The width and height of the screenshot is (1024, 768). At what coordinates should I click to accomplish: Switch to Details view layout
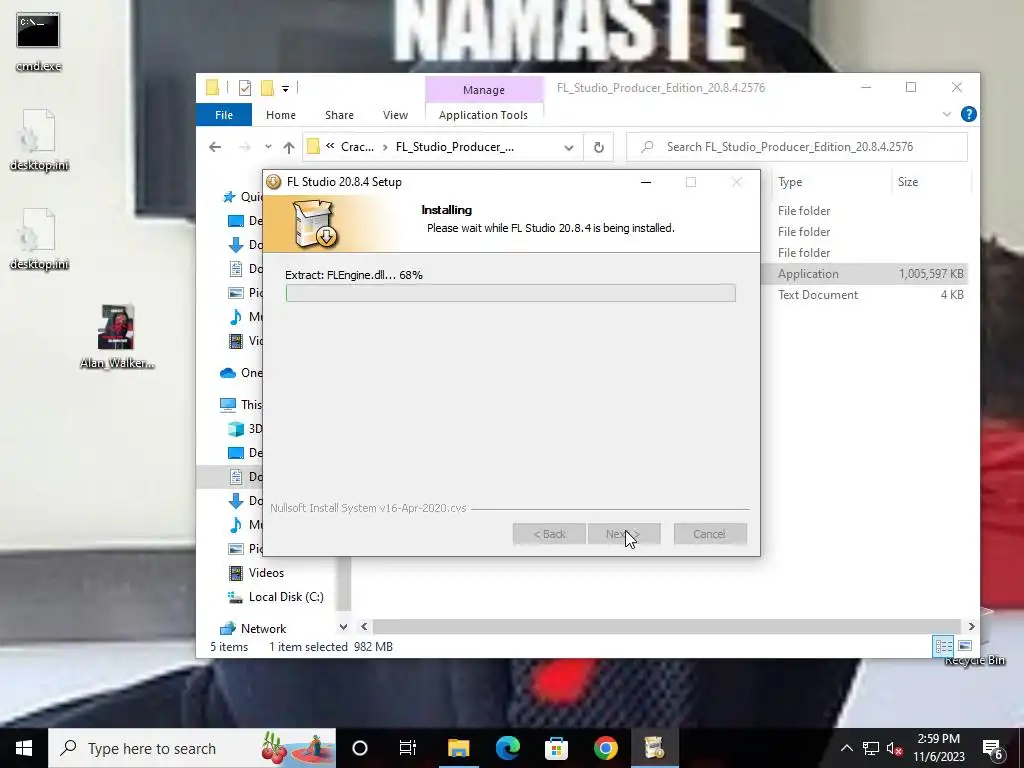(943, 647)
